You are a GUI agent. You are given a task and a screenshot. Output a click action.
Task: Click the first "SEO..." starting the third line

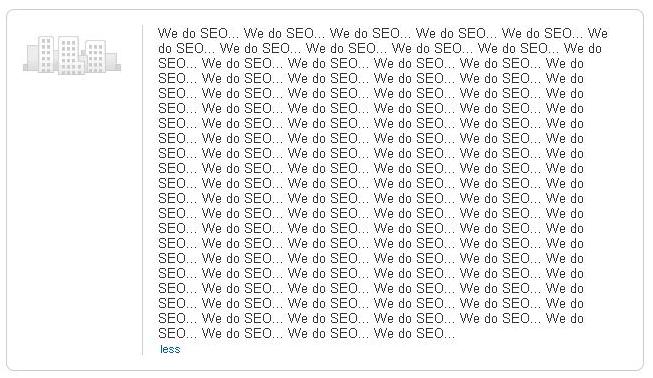tap(177, 64)
